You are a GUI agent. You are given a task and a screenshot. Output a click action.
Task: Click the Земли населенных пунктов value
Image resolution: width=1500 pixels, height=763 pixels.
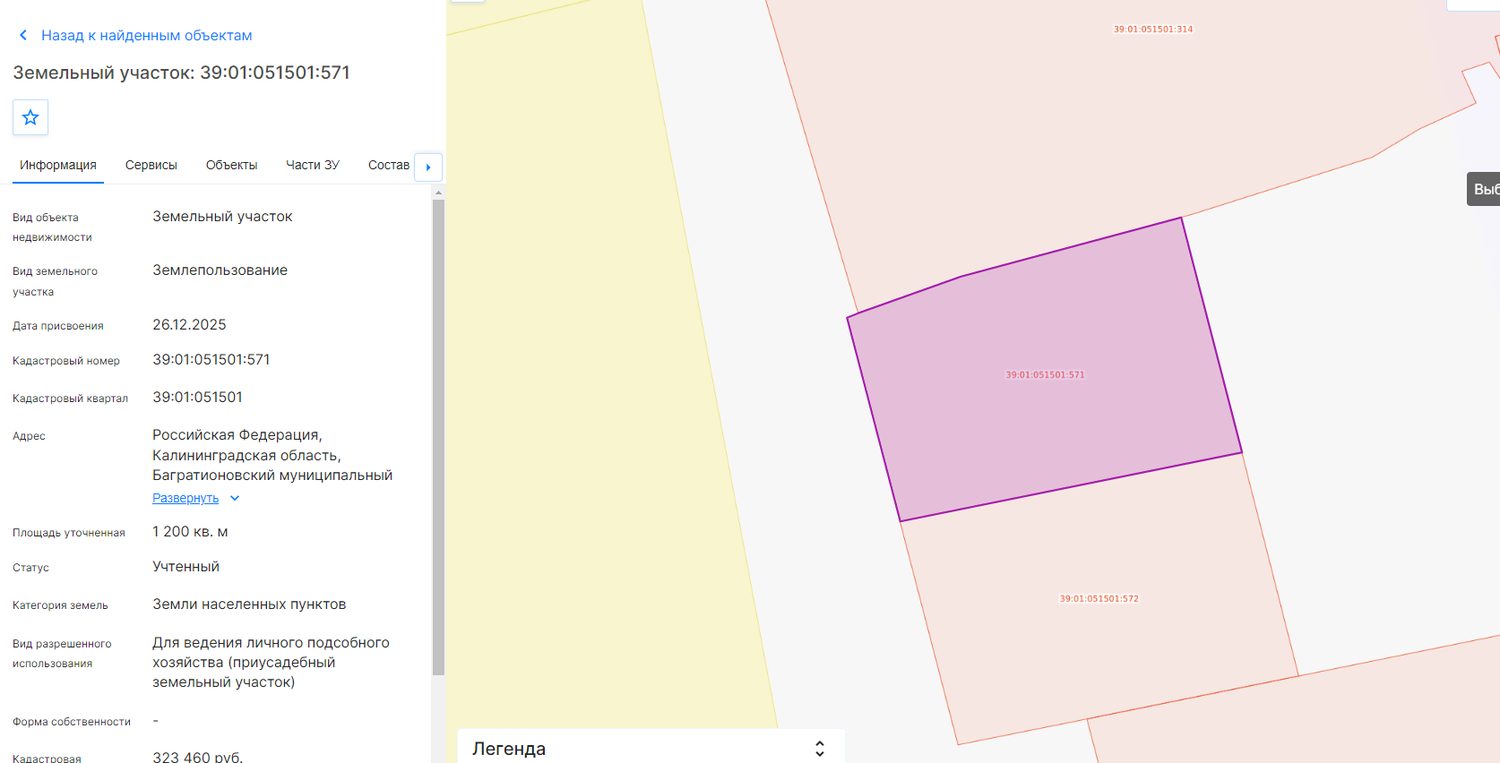tap(249, 604)
